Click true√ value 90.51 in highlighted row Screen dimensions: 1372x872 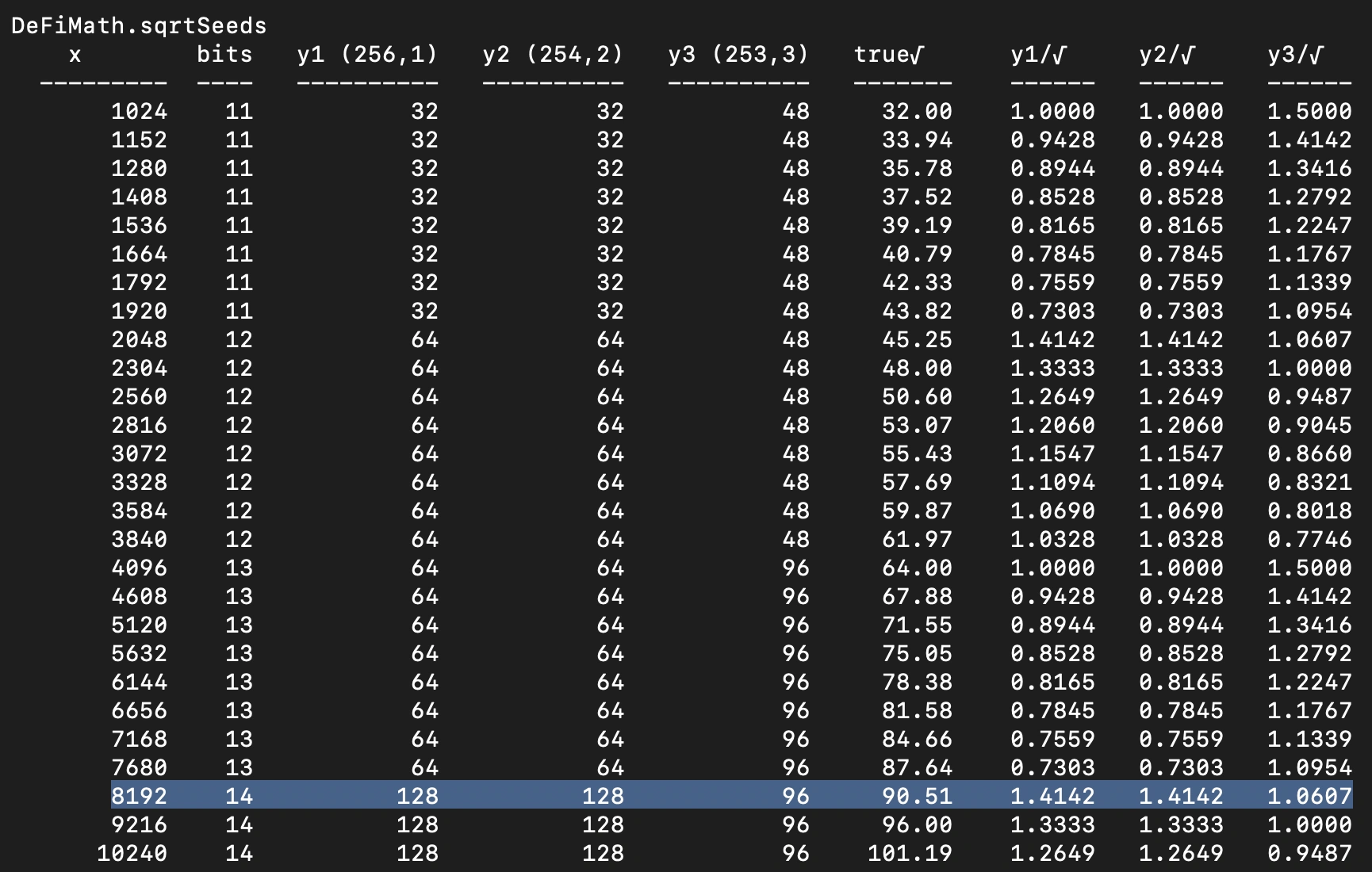(x=917, y=797)
